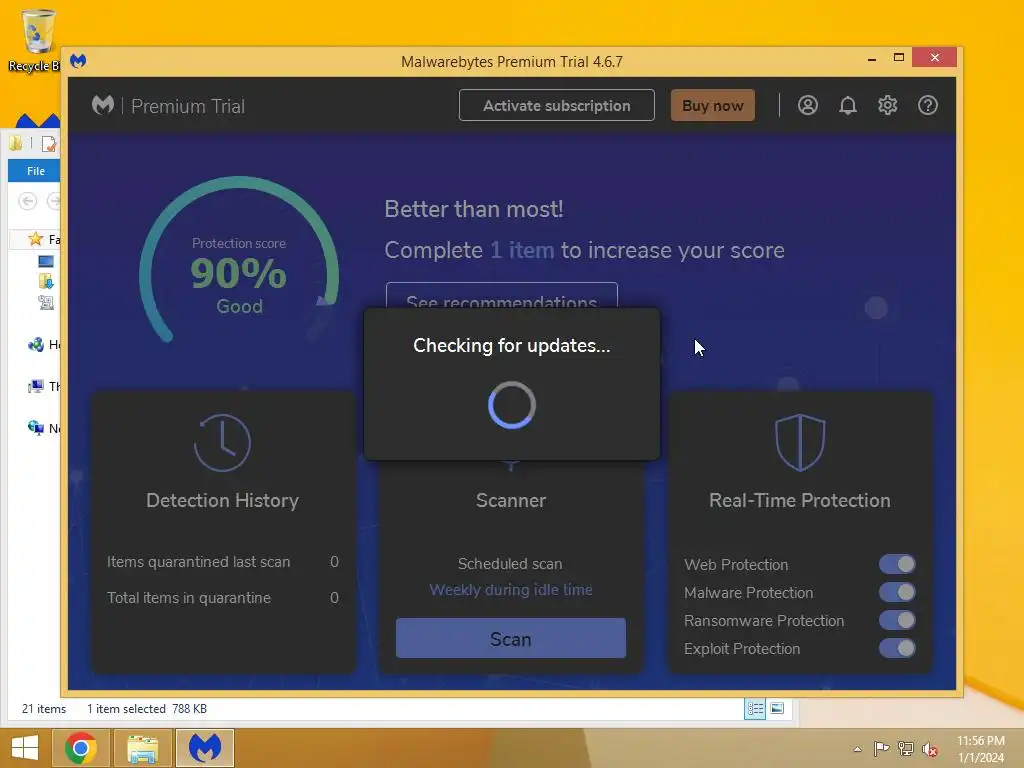Image resolution: width=1024 pixels, height=768 pixels.
Task: Select Homegroup in Explorer sidebar
Action: click(43, 345)
